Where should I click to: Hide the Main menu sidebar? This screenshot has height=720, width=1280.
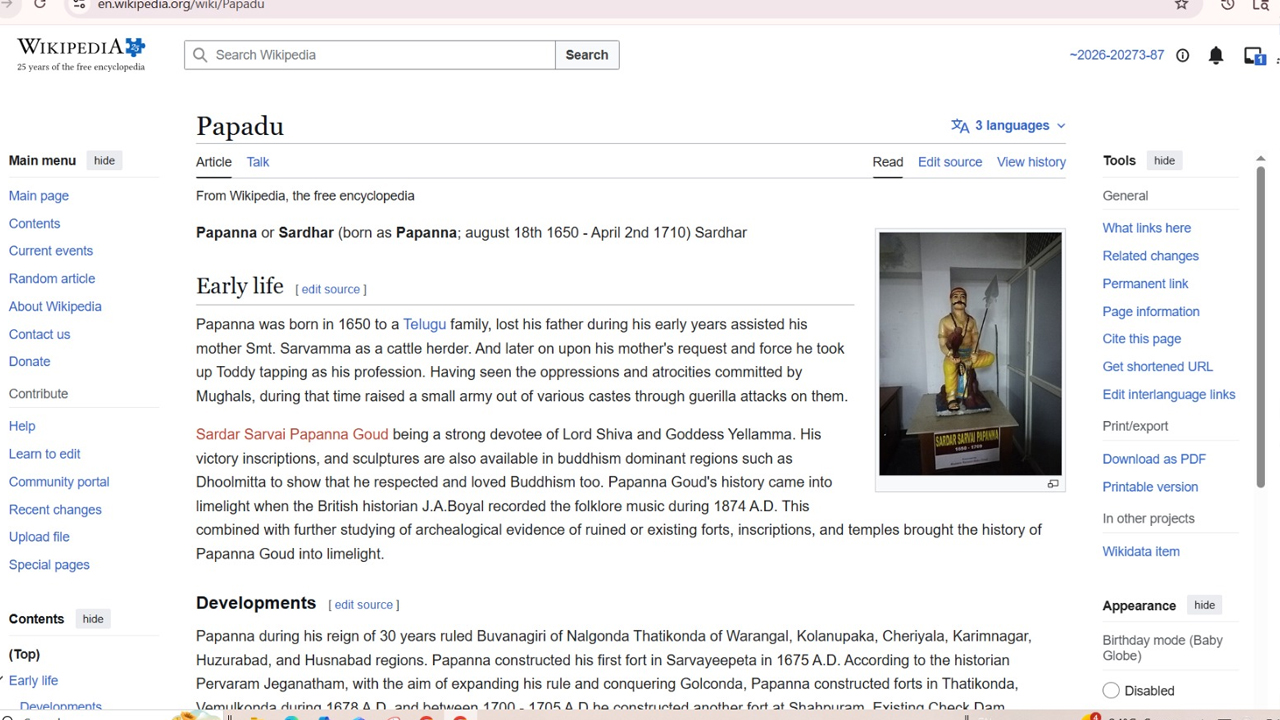point(104,161)
